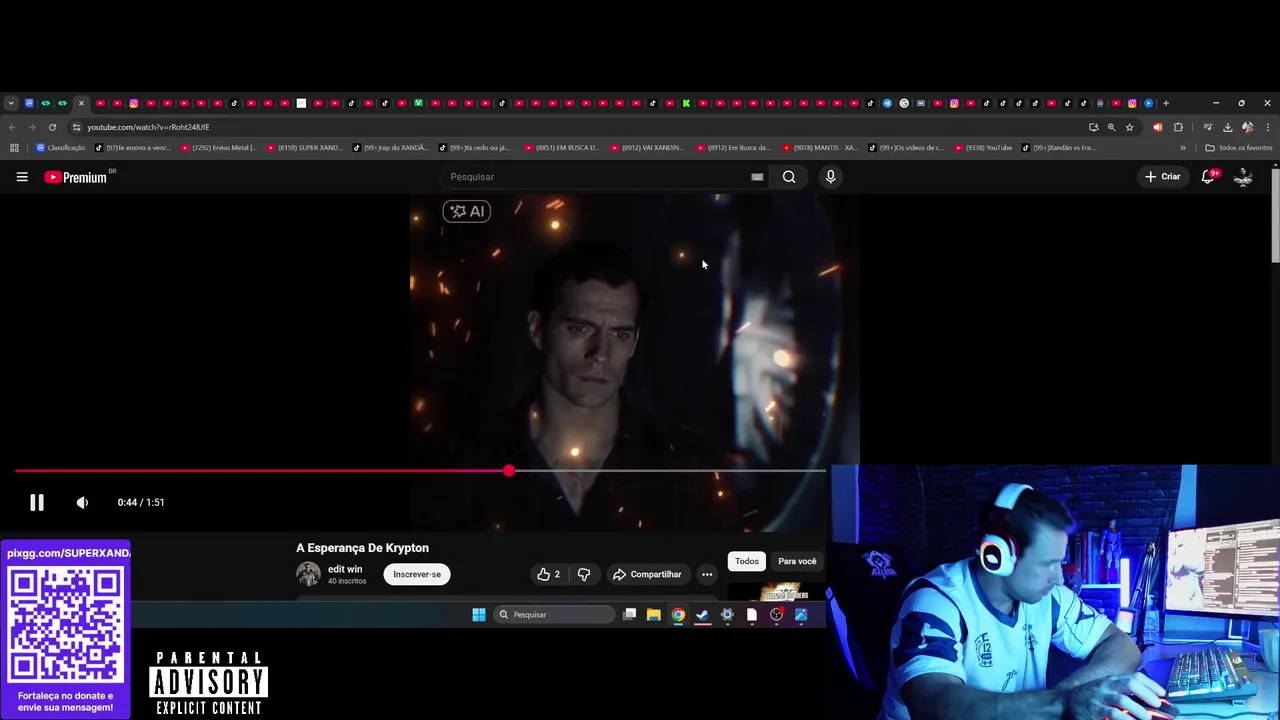Open the Chrome extensions puzzle icon
The image size is (1280, 720).
pos(1178,127)
